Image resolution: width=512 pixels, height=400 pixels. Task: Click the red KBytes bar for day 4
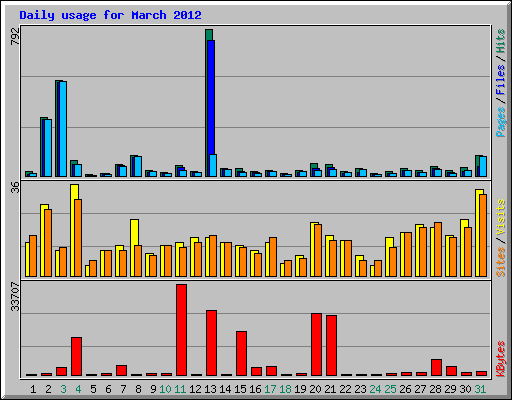click(x=76, y=357)
